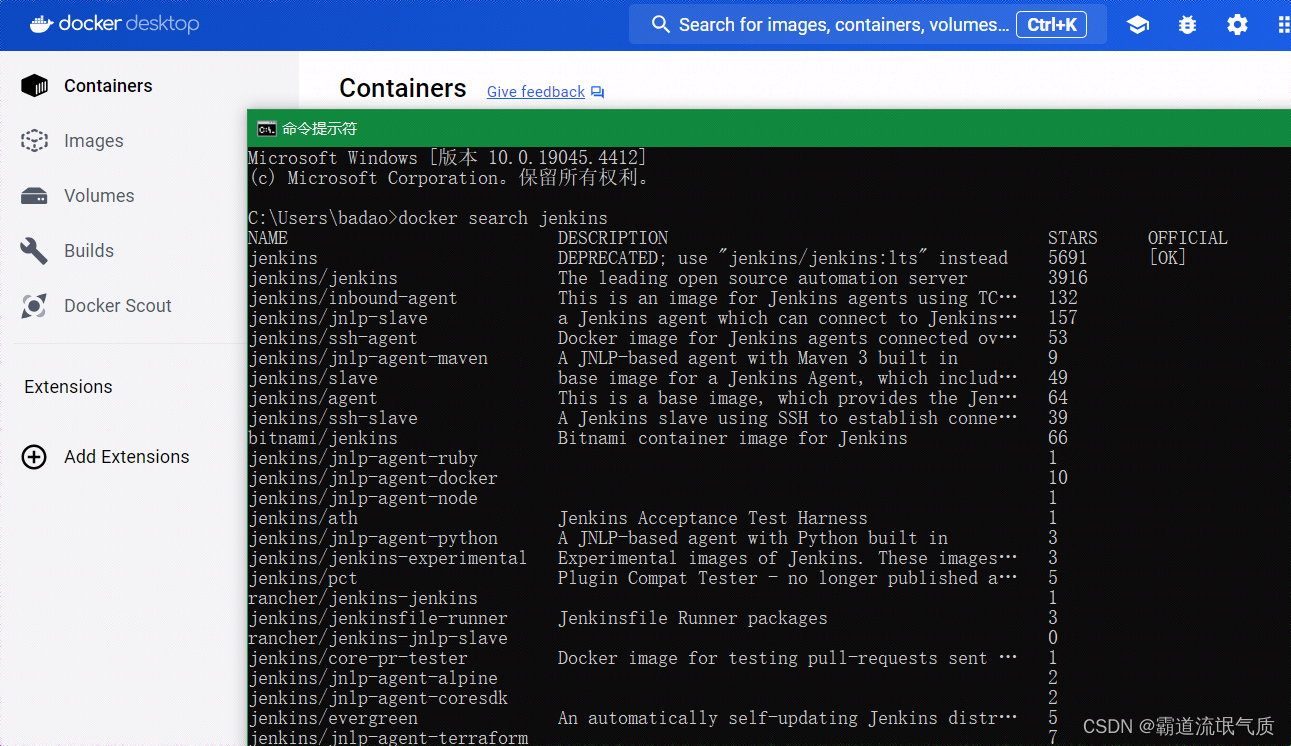The height and width of the screenshot is (746, 1291).
Task: Click the 'Jenkinsfile Runner packages' description
Action: point(693,618)
